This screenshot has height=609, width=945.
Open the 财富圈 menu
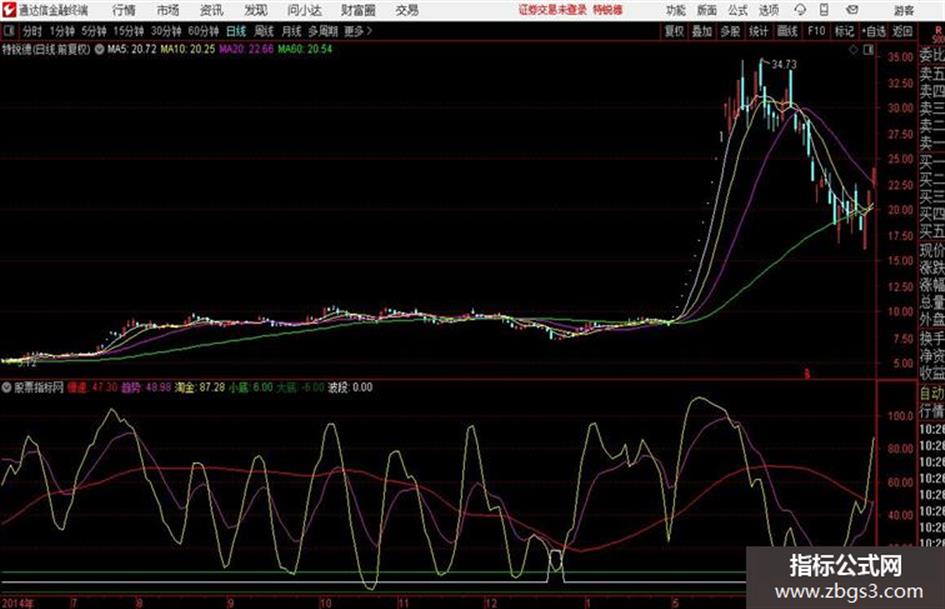(x=358, y=10)
